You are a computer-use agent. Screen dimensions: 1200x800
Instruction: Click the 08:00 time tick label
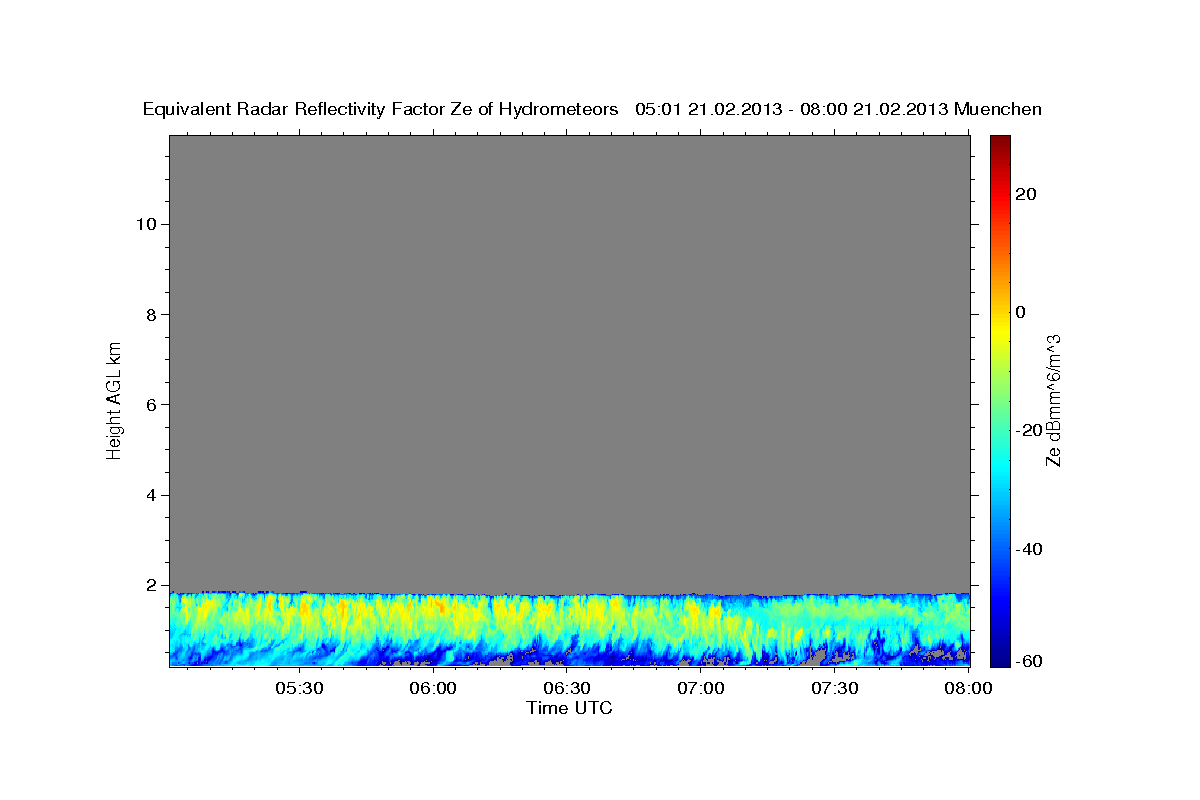pyautogui.click(x=968, y=688)
